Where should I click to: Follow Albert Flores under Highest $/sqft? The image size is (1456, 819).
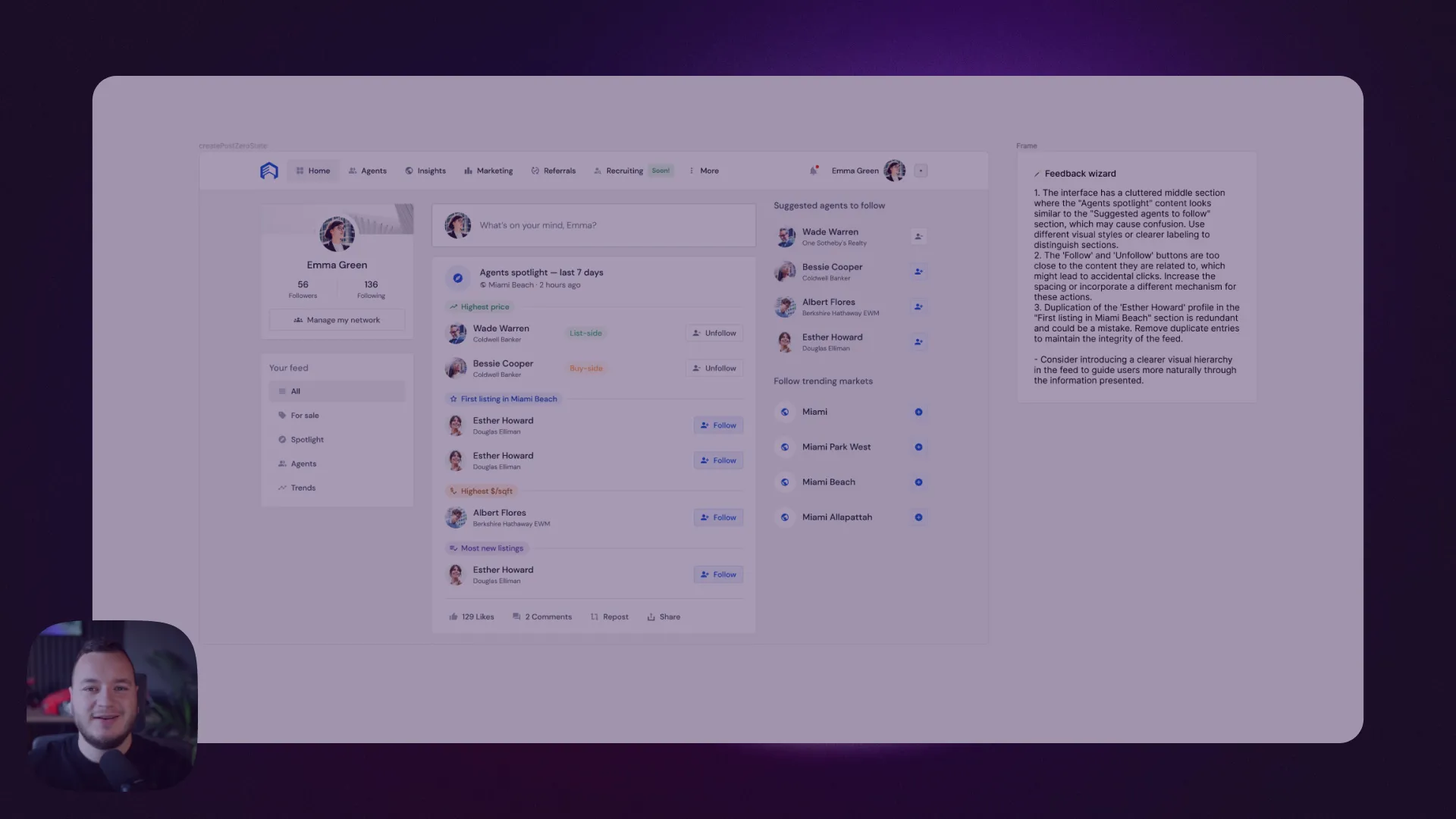tap(717, 517)
